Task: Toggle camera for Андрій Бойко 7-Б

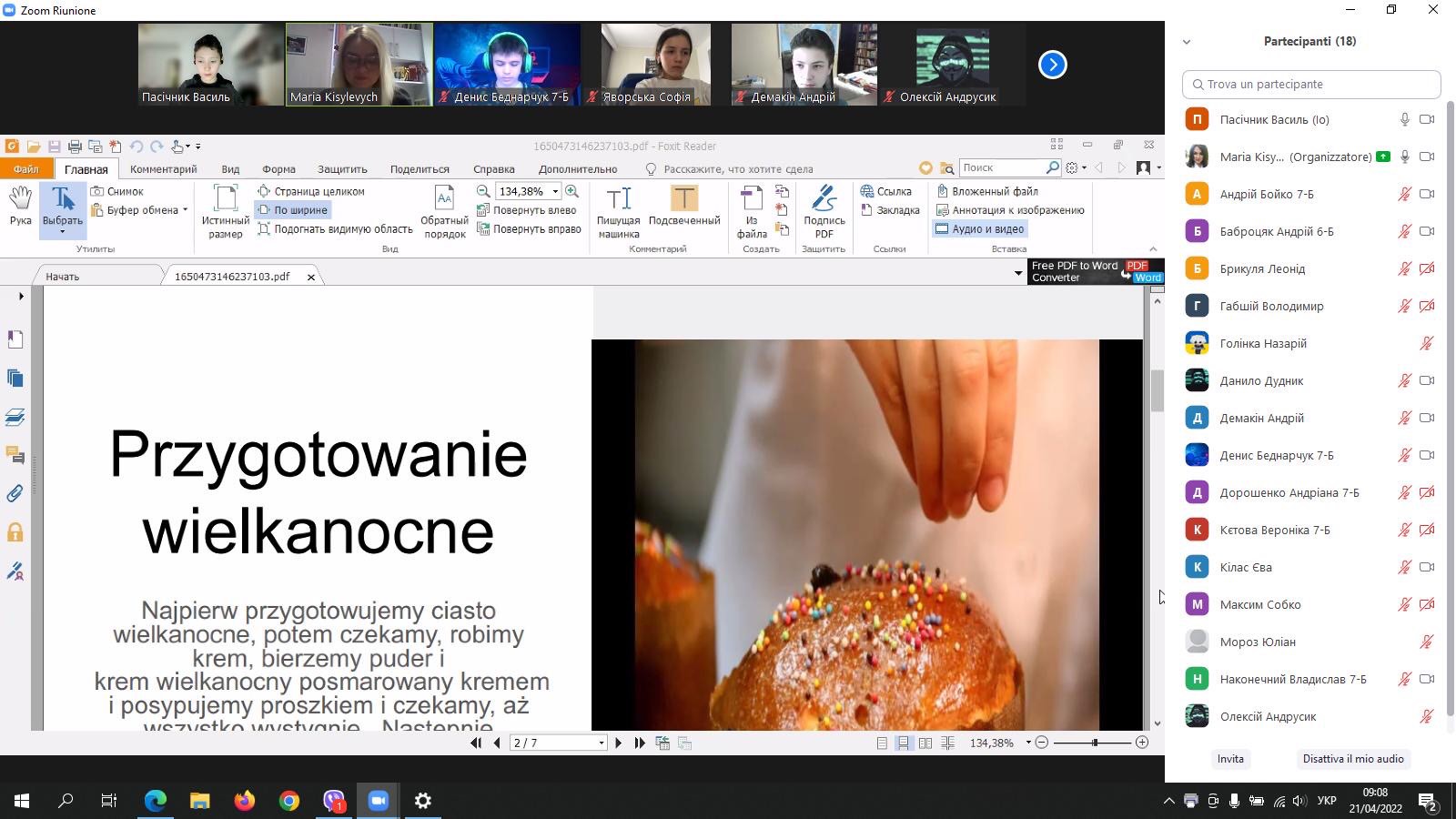Action: 1427,194
